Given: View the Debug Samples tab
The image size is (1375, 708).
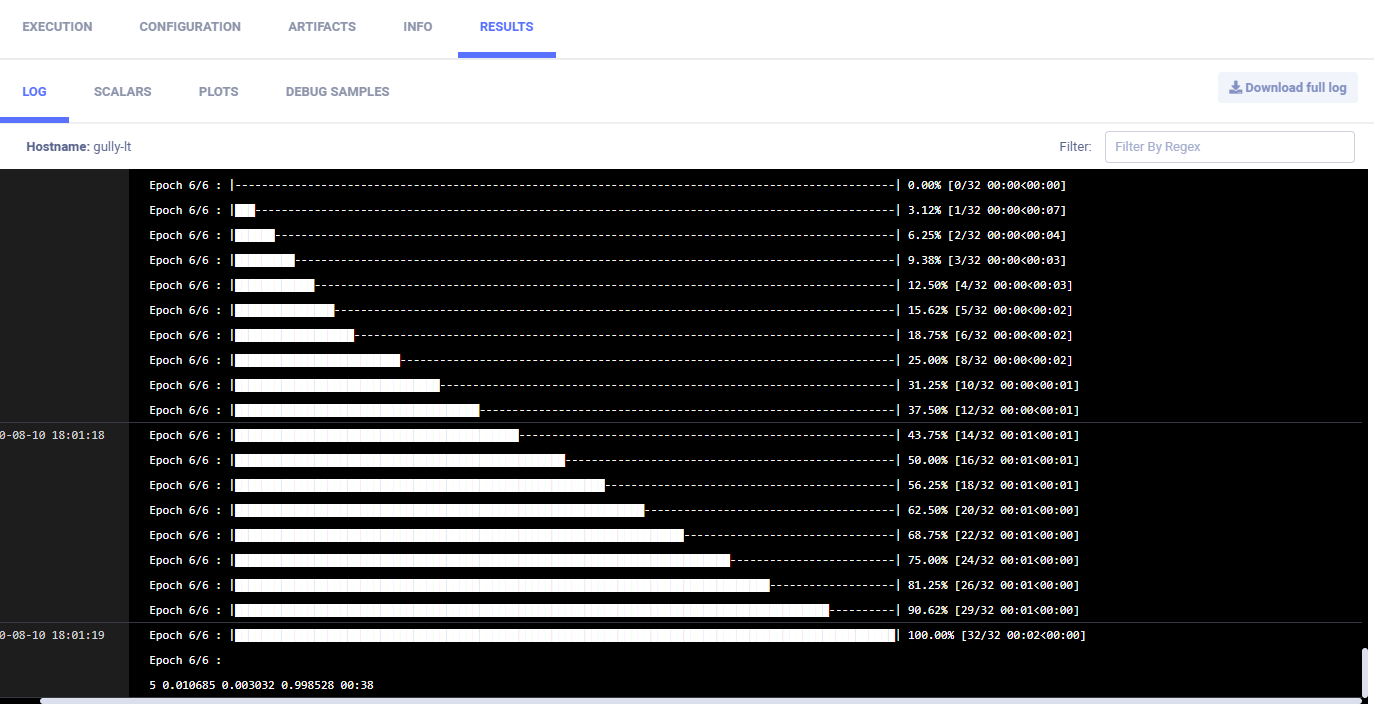Looking at the screenshot, I should pos(337,91).
